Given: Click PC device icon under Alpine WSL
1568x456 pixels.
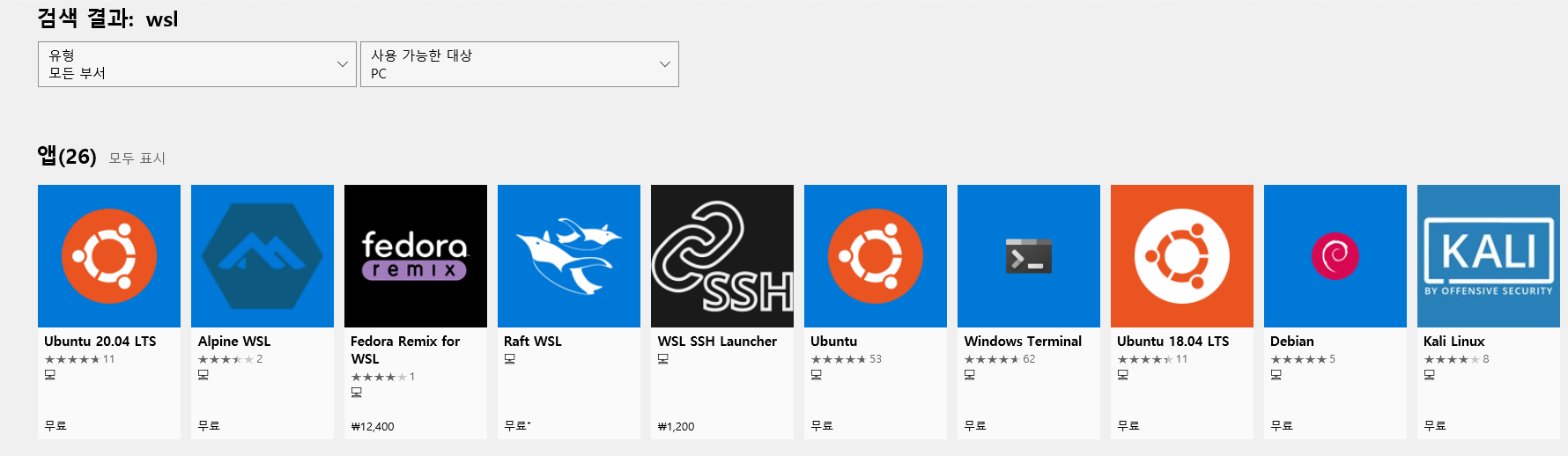Looking at the screenshot, I should pos(203,375).
